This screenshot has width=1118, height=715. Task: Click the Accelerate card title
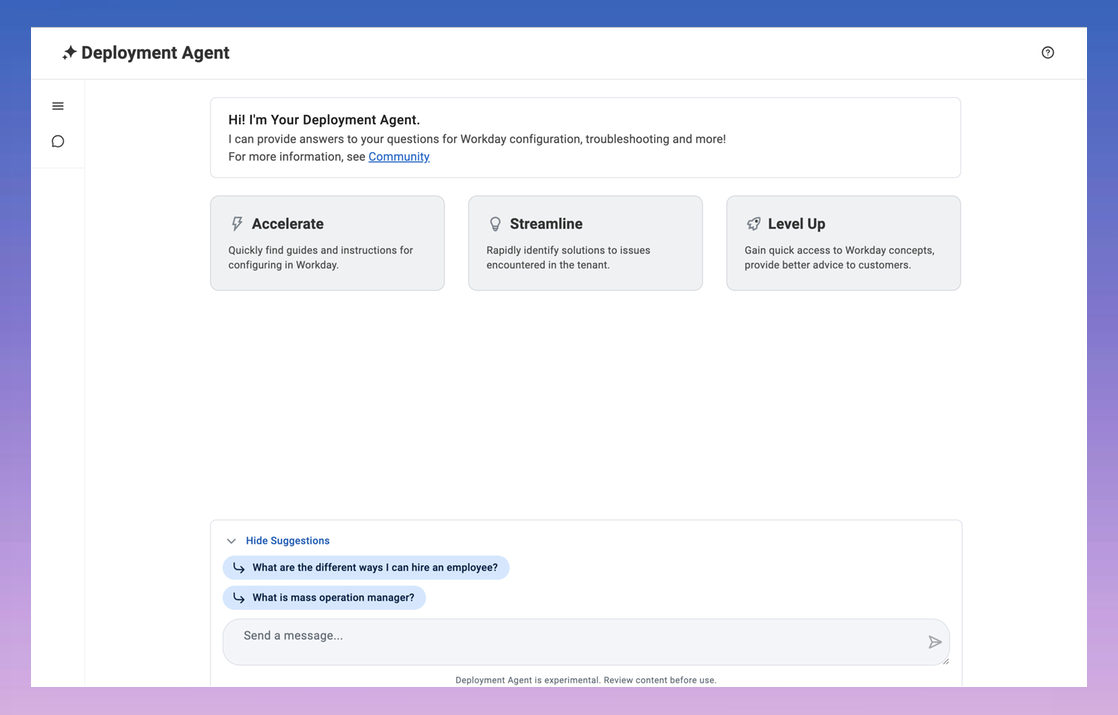(x=287, y=224)
